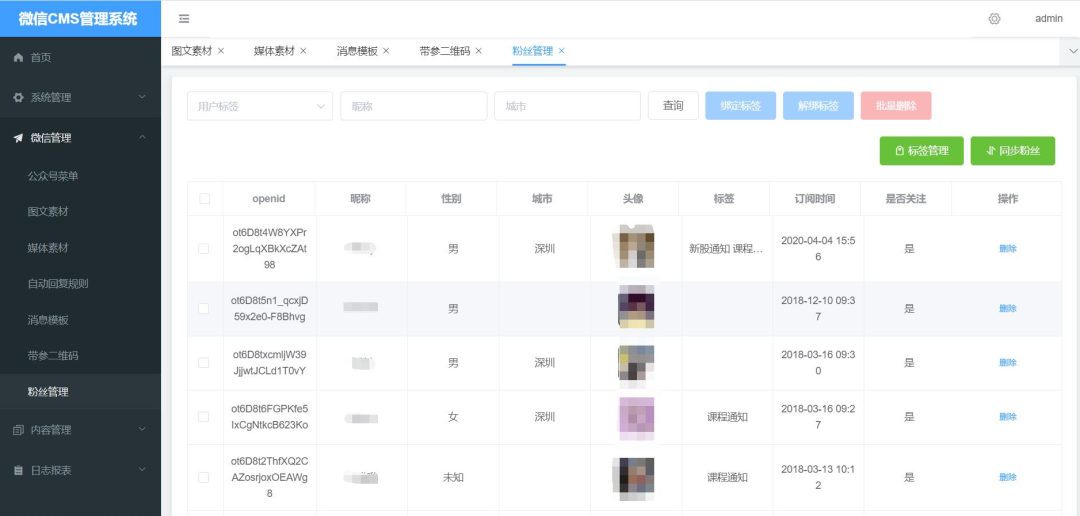
Task: Toggle the select-all checkbox in table header
Action: [x=205, y=199]
